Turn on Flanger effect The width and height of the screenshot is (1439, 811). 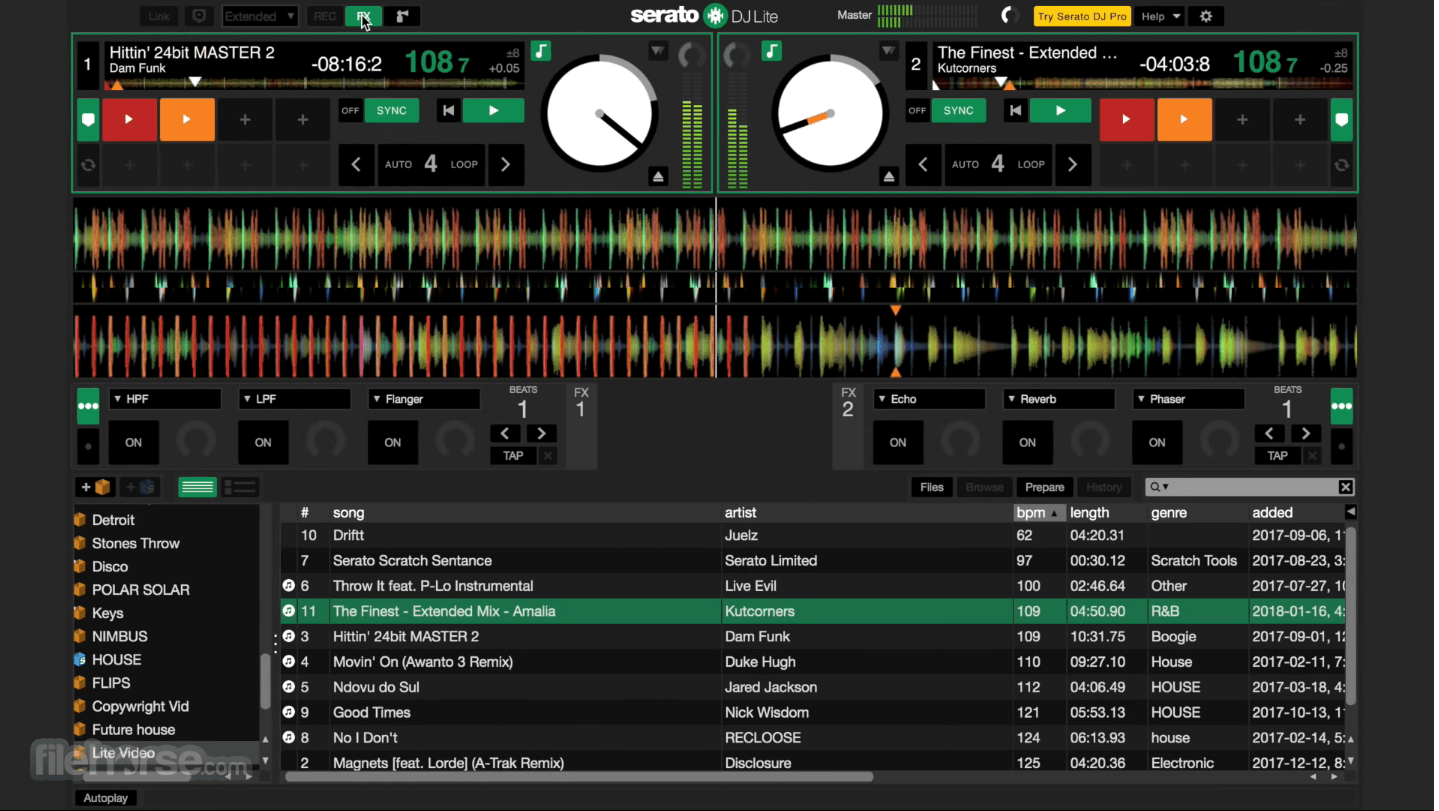(393, 442)
